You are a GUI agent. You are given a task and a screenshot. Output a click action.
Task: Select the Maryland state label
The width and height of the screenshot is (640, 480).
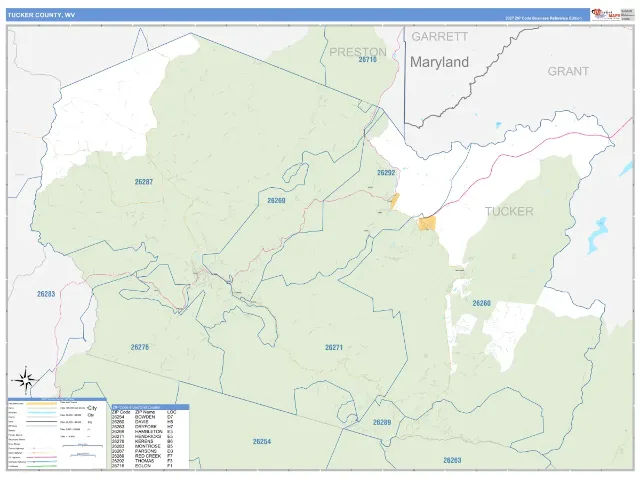(439, 62)
